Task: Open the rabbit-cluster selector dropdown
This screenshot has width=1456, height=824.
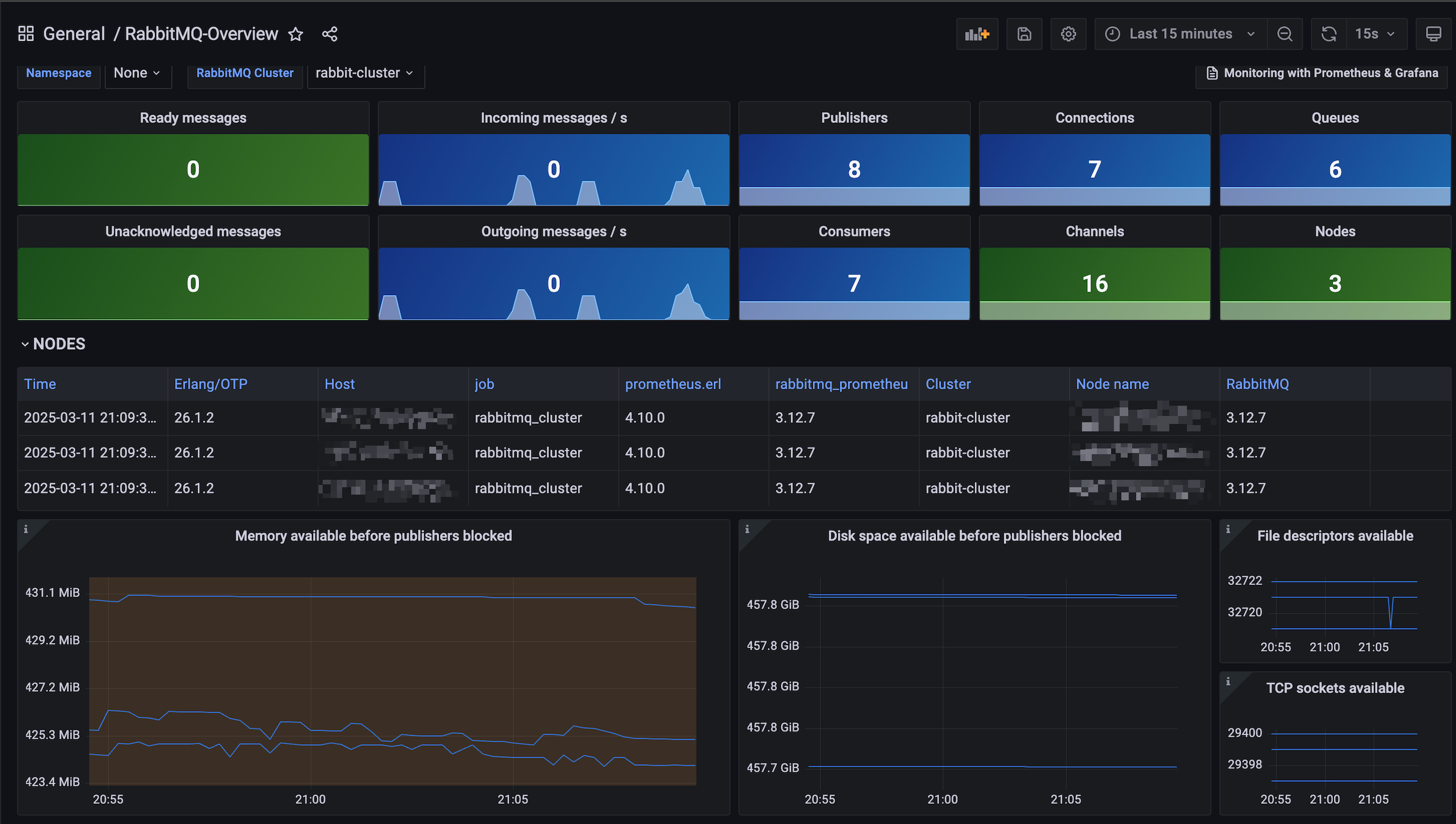Action: (364, 73)
